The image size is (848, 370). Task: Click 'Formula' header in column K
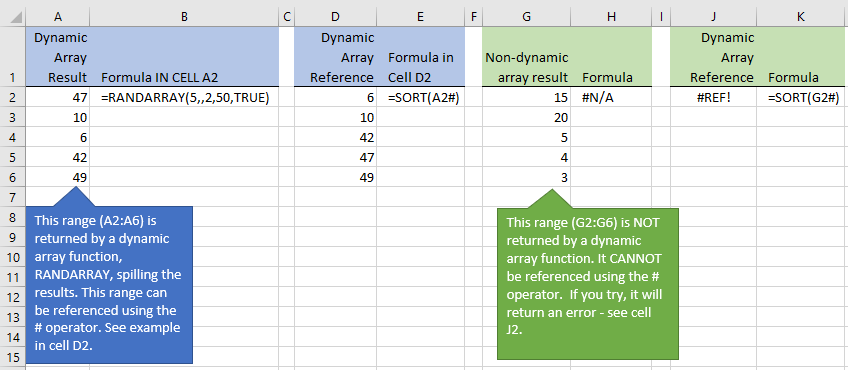coord(801,56)
